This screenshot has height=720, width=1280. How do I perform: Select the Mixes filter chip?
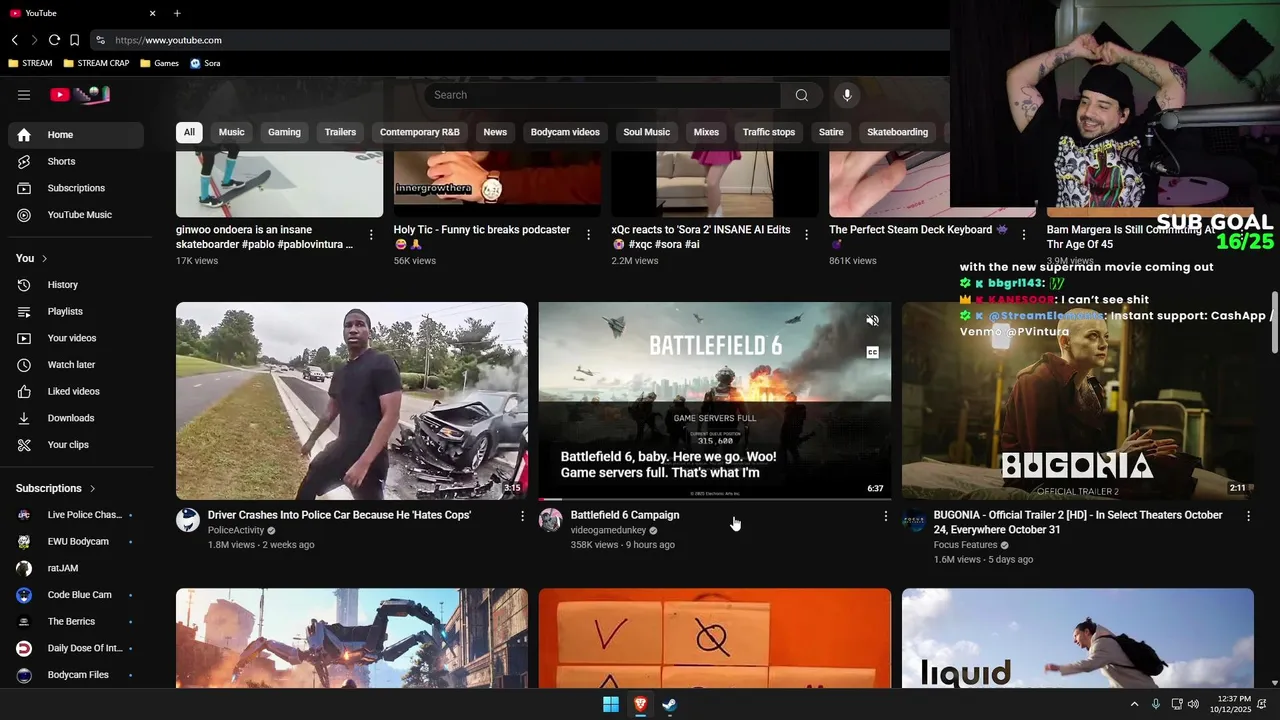click(x=706, y=132)
